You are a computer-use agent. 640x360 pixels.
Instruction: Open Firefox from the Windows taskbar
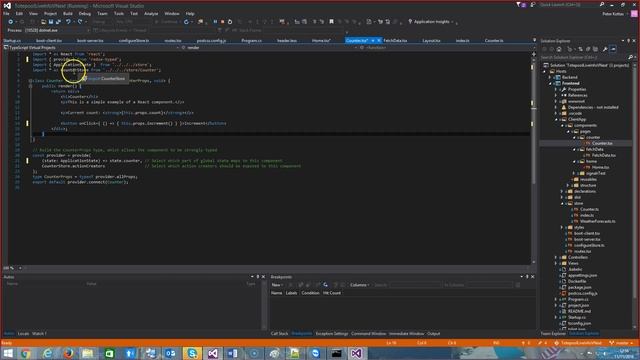pyautogui.click(x=68, y=353)
